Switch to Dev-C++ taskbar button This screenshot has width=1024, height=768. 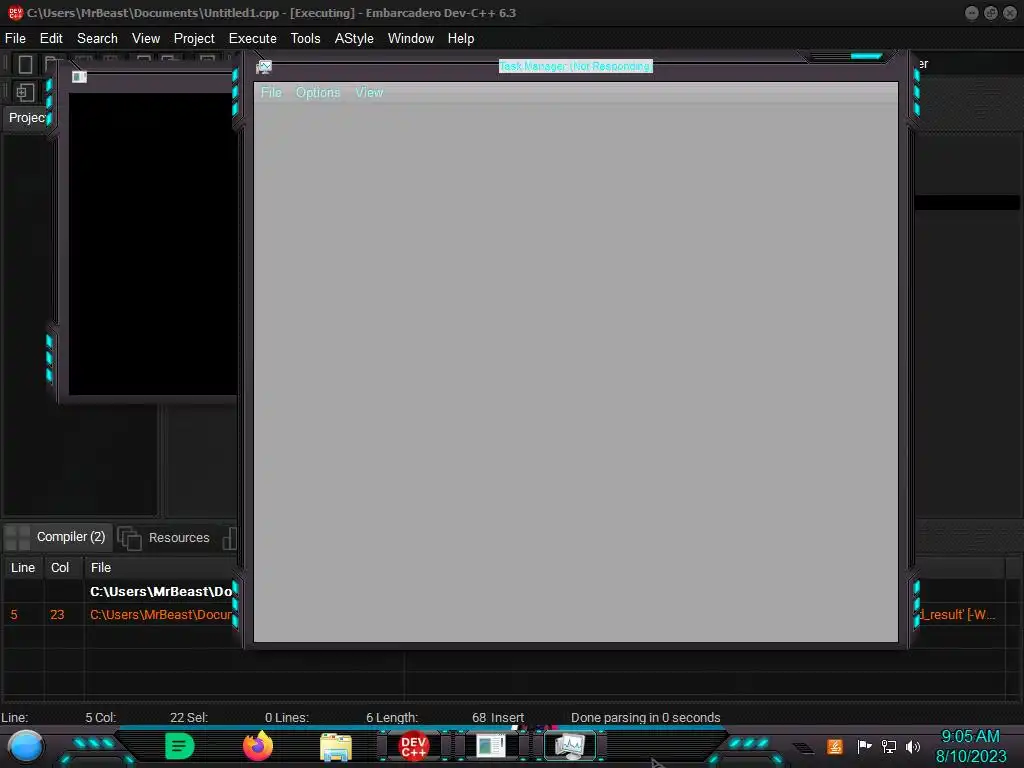click(413, 747)
